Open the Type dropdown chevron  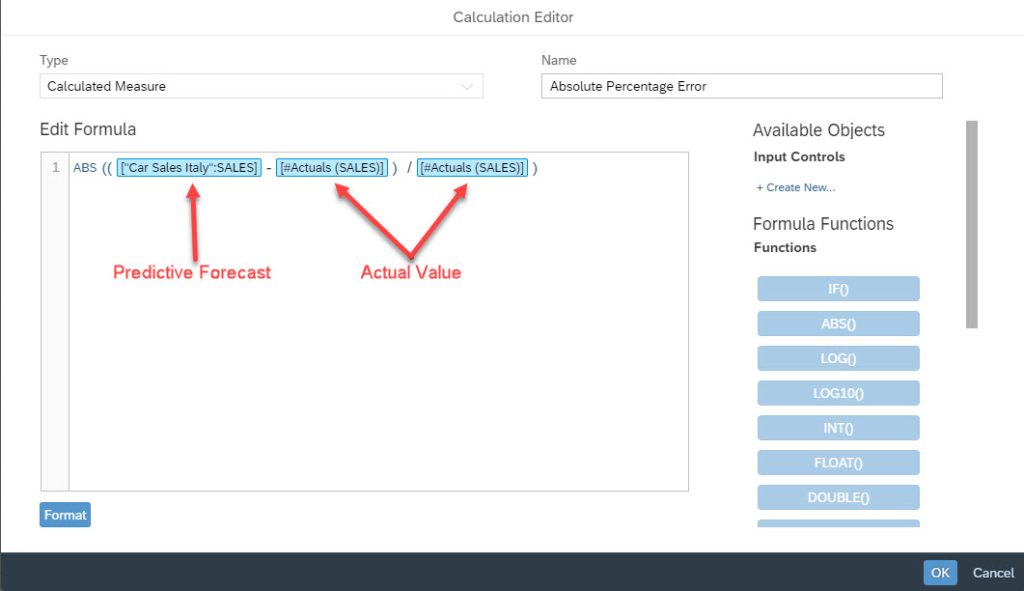click(x=467, y=87)
